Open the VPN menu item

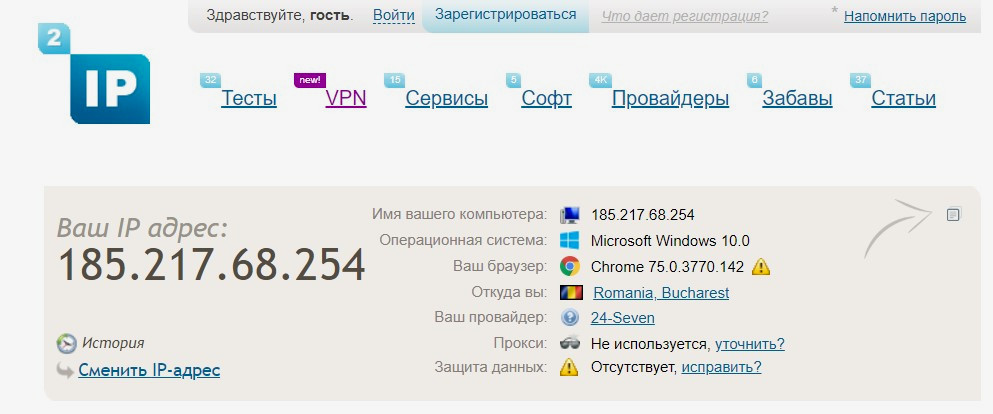pyautogui.click(x=346, y=99)
